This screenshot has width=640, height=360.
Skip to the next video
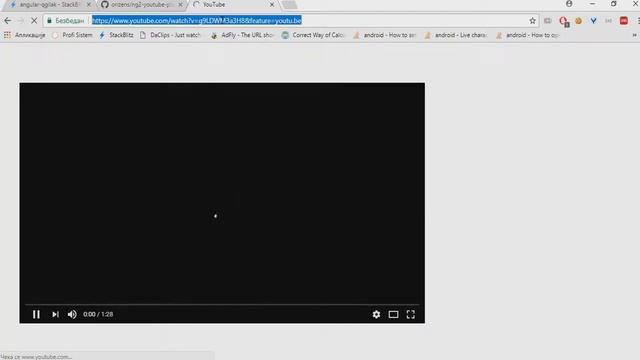pyautogui.click(x=55, y=314)
